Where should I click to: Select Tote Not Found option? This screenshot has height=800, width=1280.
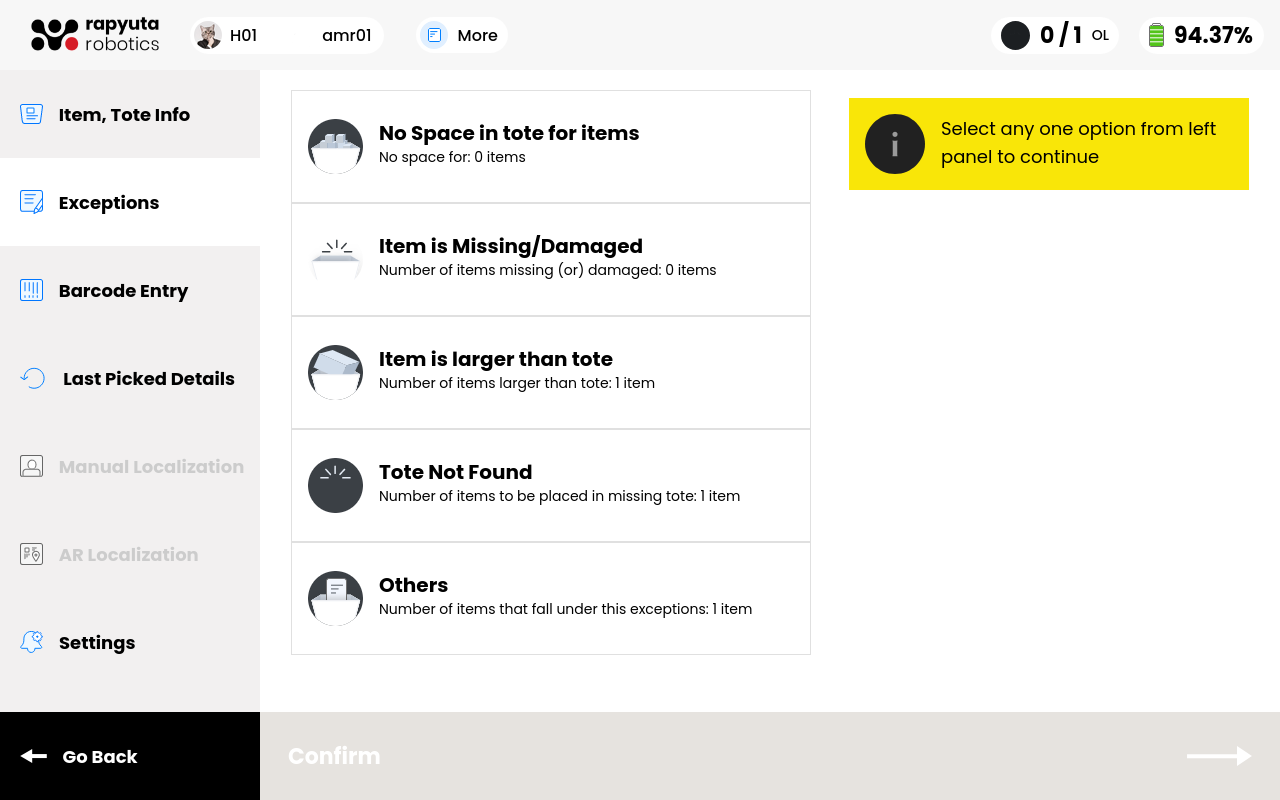551,485
